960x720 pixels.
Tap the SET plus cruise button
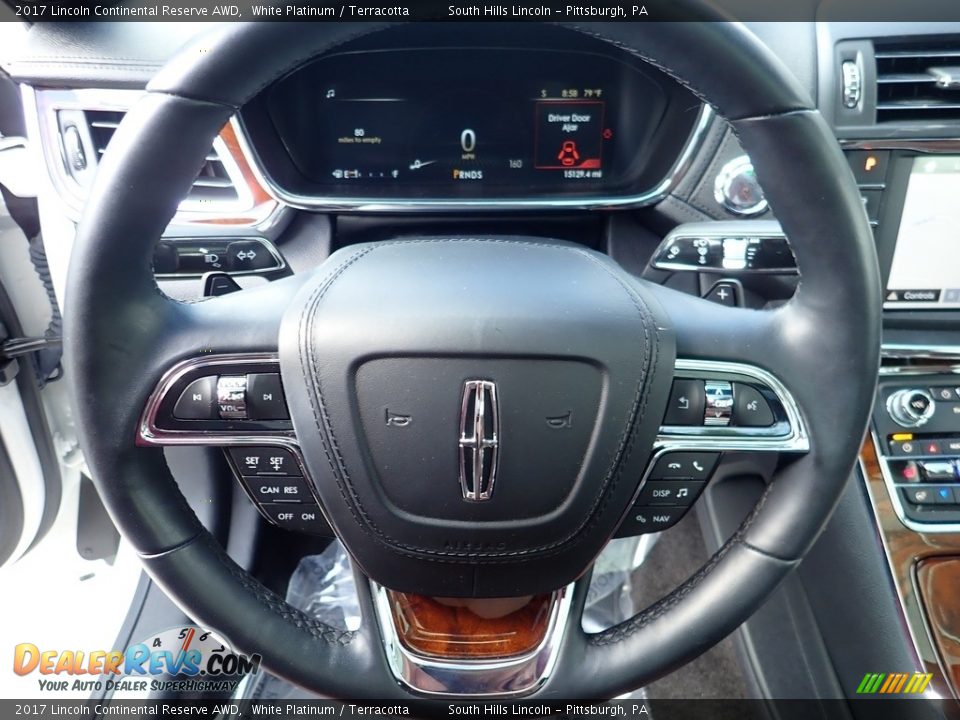click(278, 462)
